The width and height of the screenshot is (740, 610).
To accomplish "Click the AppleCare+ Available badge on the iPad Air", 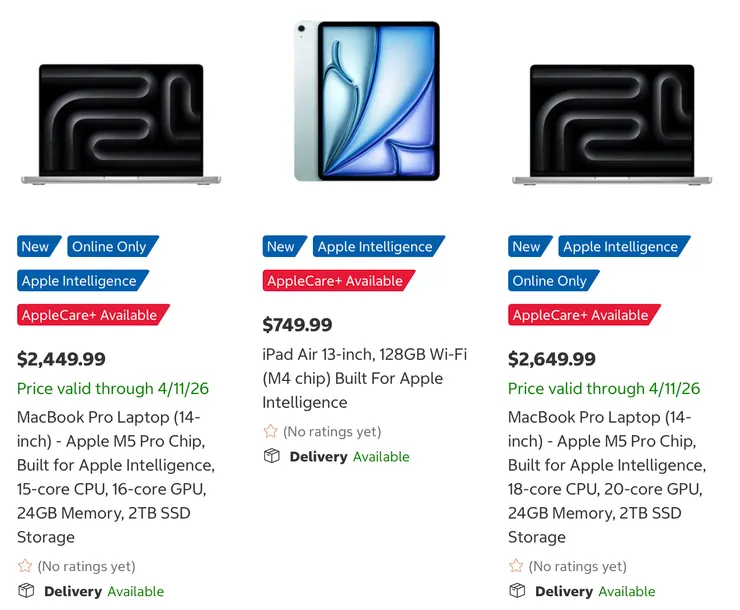I will pos(334,281).
